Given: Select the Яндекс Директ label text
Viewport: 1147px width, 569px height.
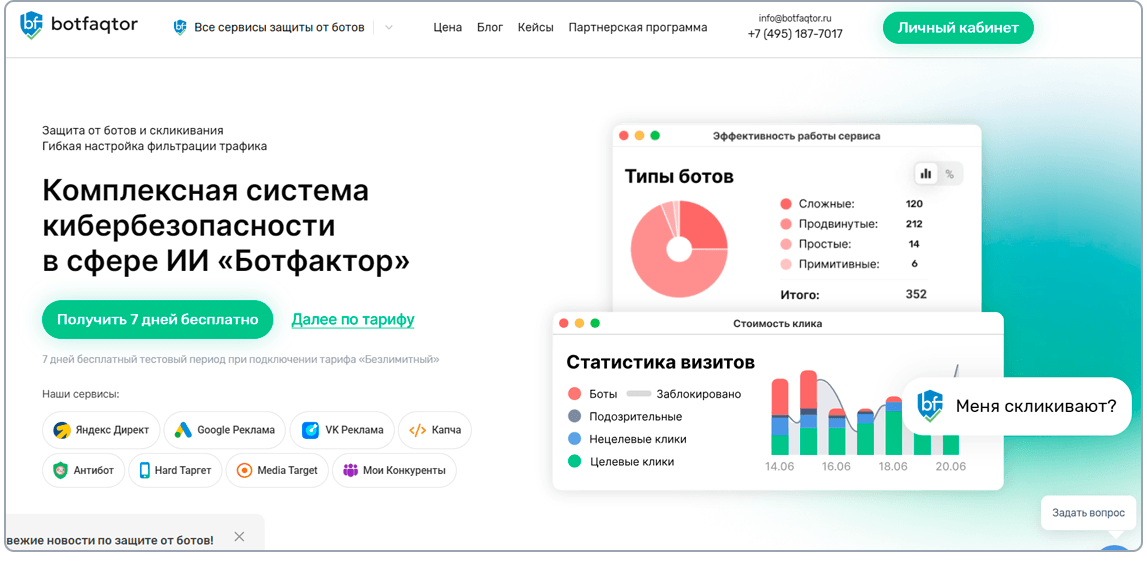Looking at the screenshot, I should coord(111,430).
